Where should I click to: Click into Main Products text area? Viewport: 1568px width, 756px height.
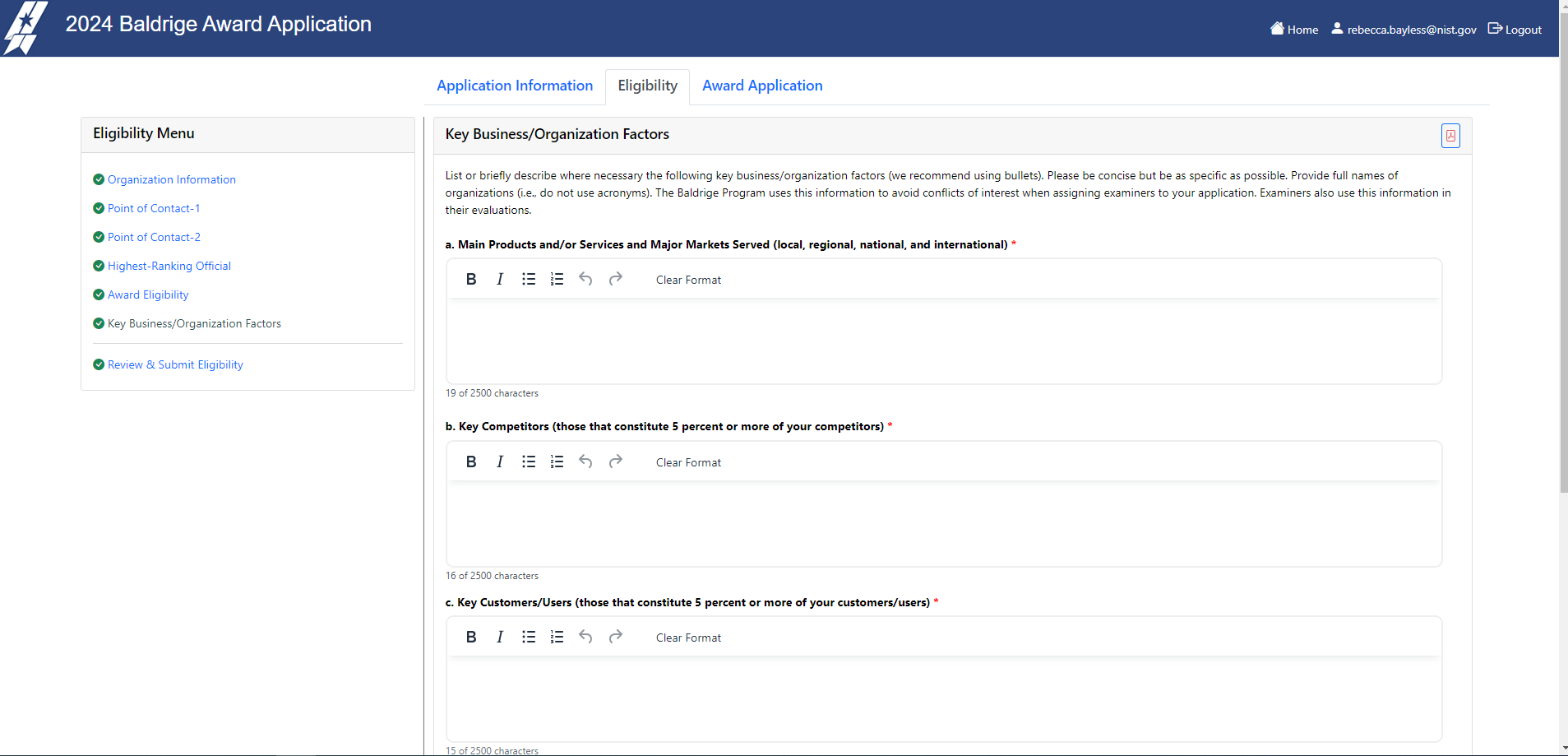[943, 341]
